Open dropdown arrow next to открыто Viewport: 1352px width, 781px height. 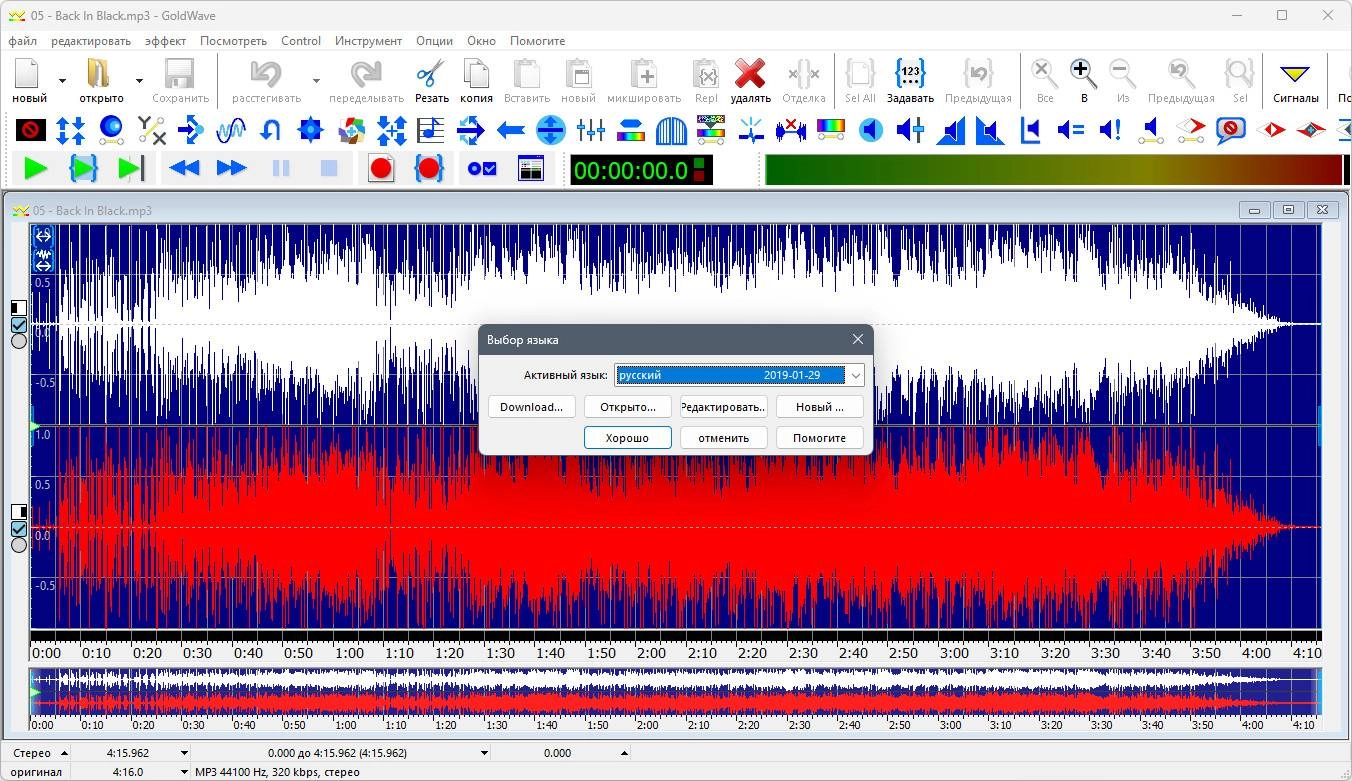tap(139, 81)
